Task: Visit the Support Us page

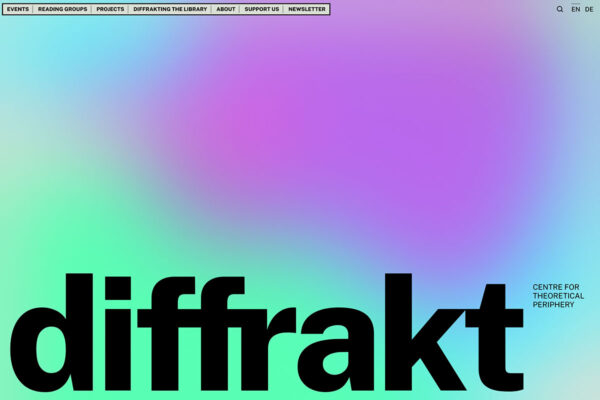Action: pyautogui.click(x=262, y=9)
